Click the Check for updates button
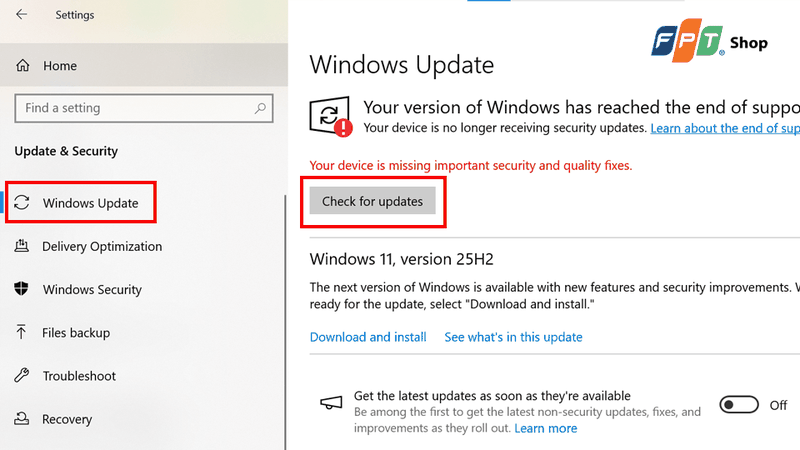 coord(372,201)
